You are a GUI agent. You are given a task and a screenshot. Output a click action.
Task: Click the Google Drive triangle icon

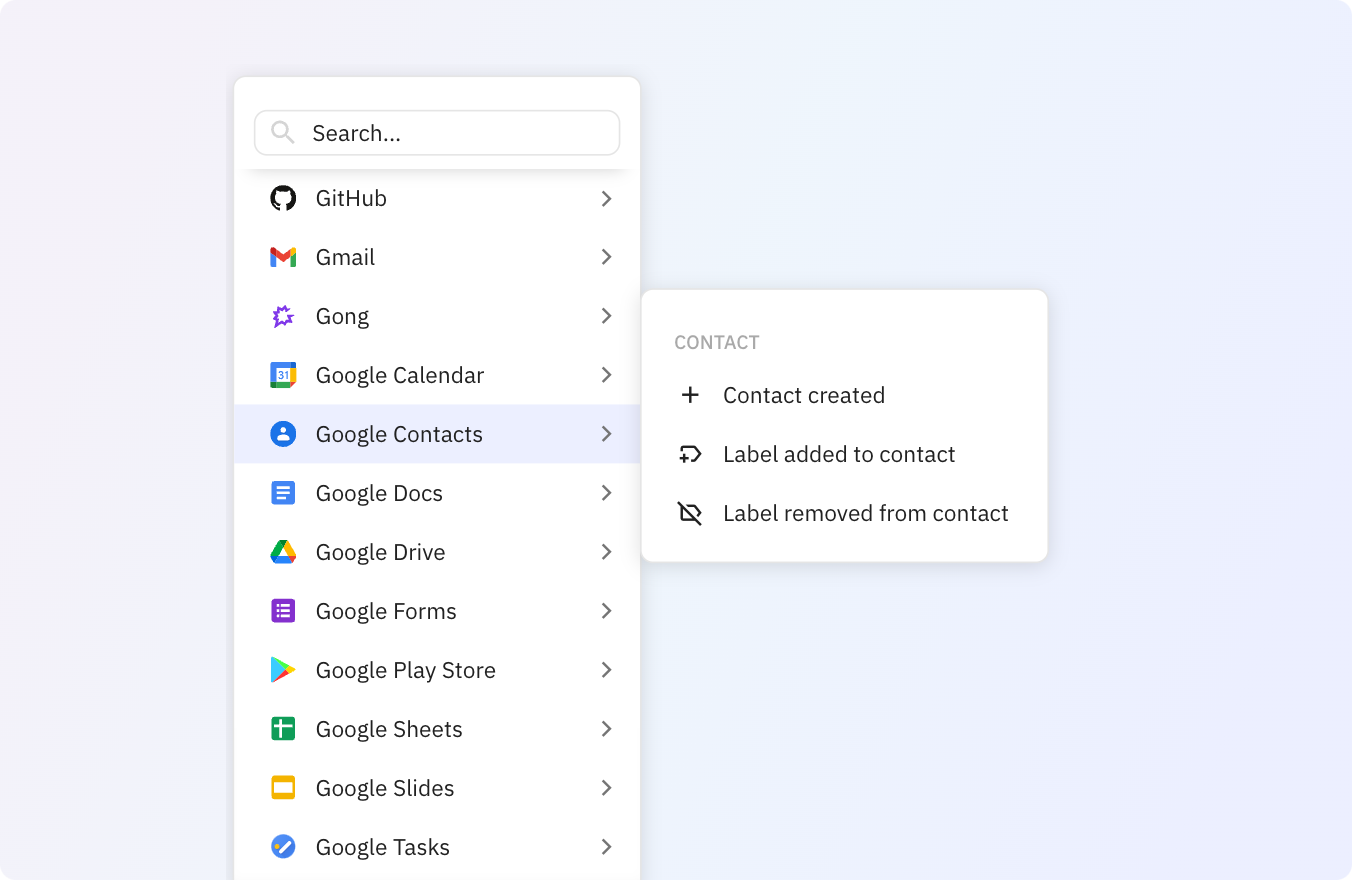tap(283, 552)
